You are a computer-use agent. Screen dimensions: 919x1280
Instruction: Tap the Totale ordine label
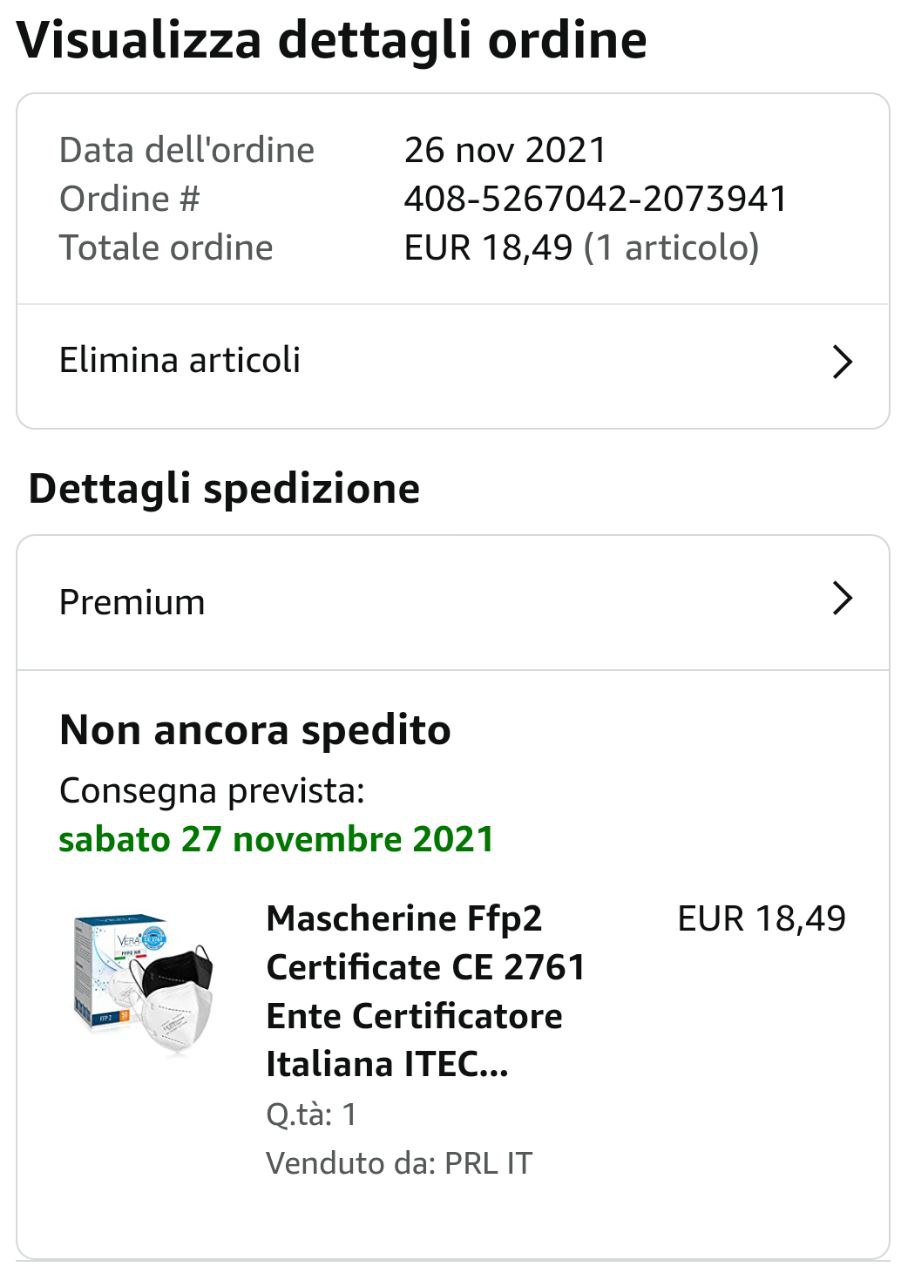[166, 247]
